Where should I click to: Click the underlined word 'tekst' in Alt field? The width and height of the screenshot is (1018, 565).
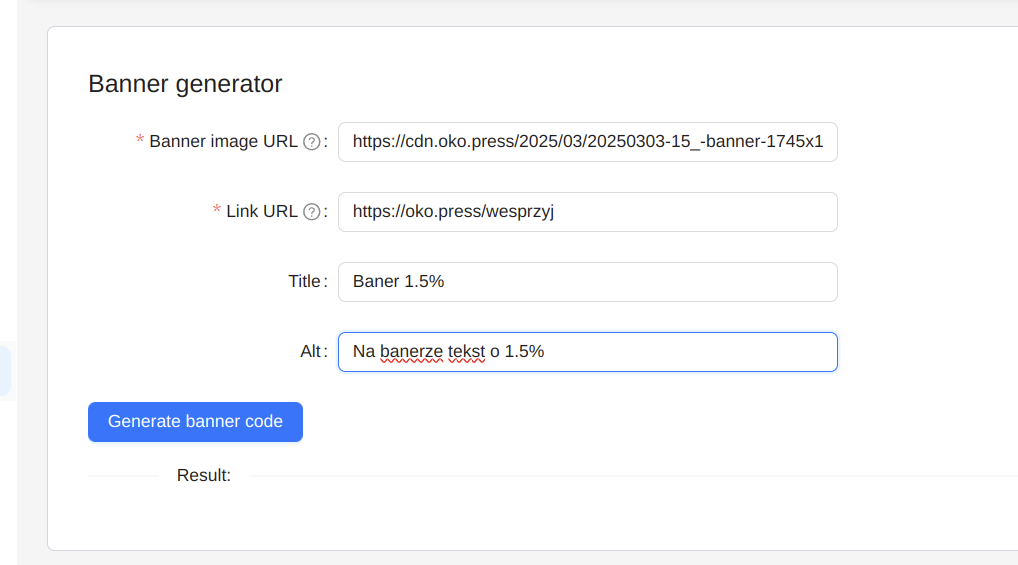click(466, 352)
